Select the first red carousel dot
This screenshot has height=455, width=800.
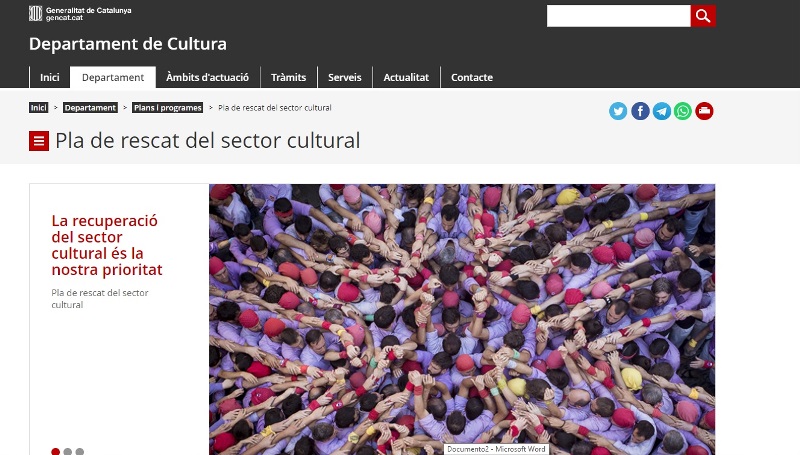56,451
